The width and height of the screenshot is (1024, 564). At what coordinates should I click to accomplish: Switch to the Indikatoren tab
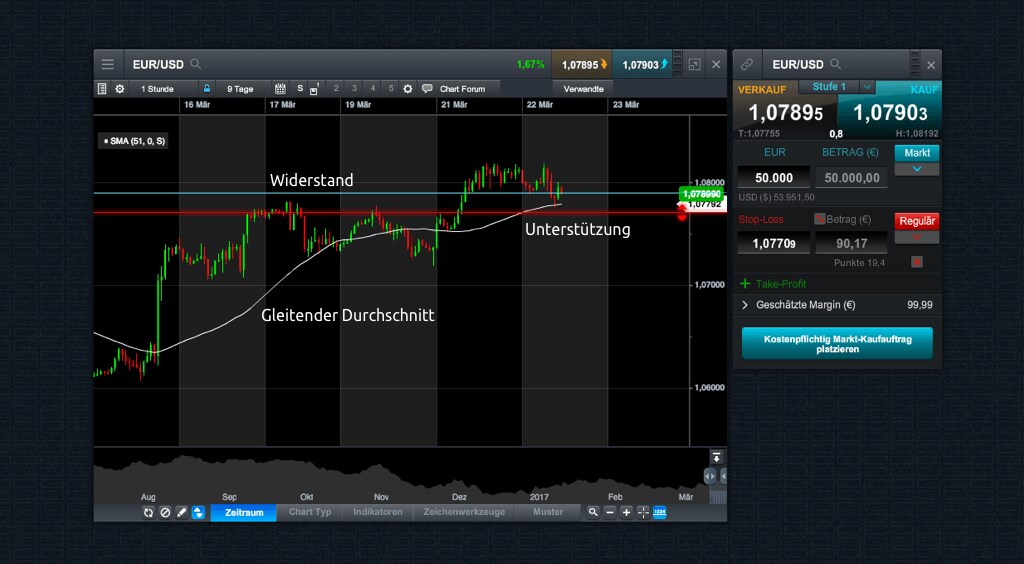(x=377, y=512)
